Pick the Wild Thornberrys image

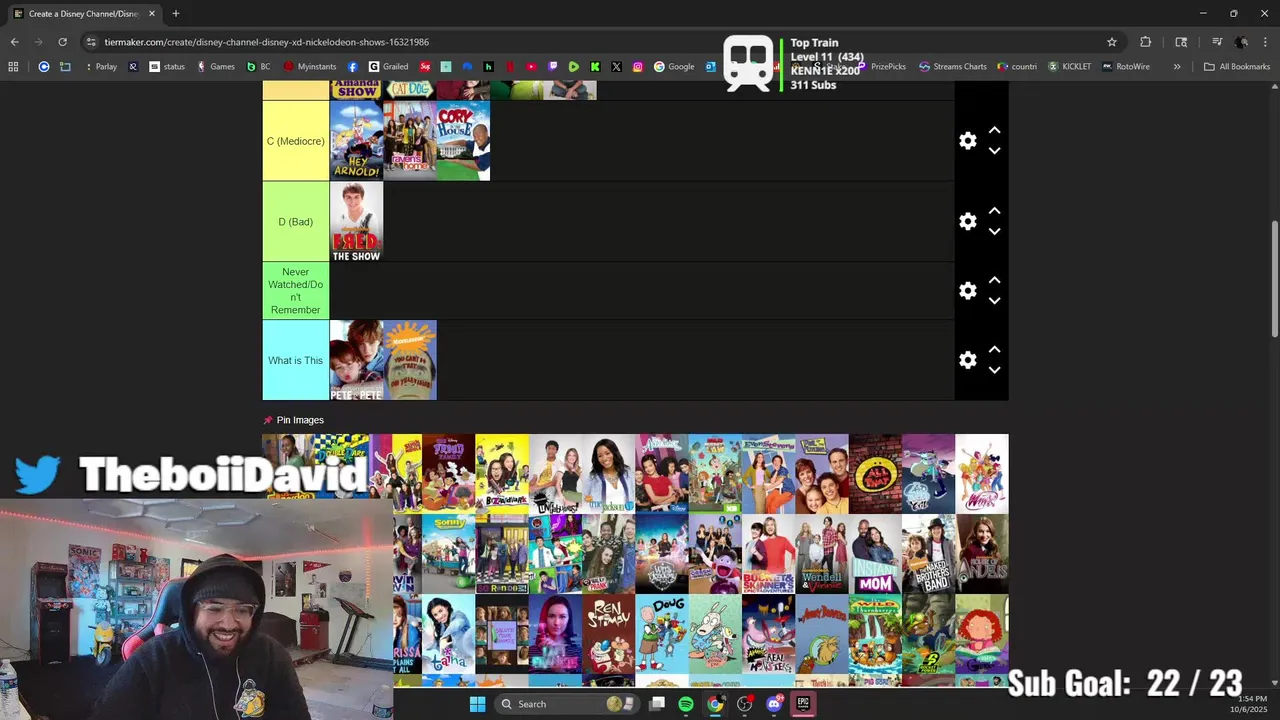(875, 634)
